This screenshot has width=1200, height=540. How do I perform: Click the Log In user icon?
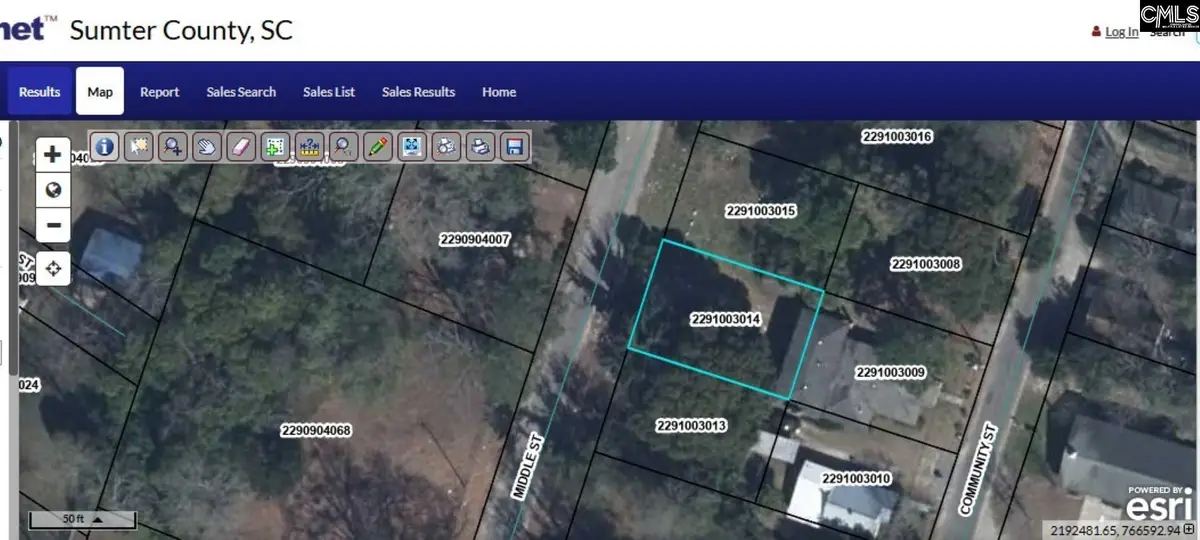click(x=1097, y=32)
